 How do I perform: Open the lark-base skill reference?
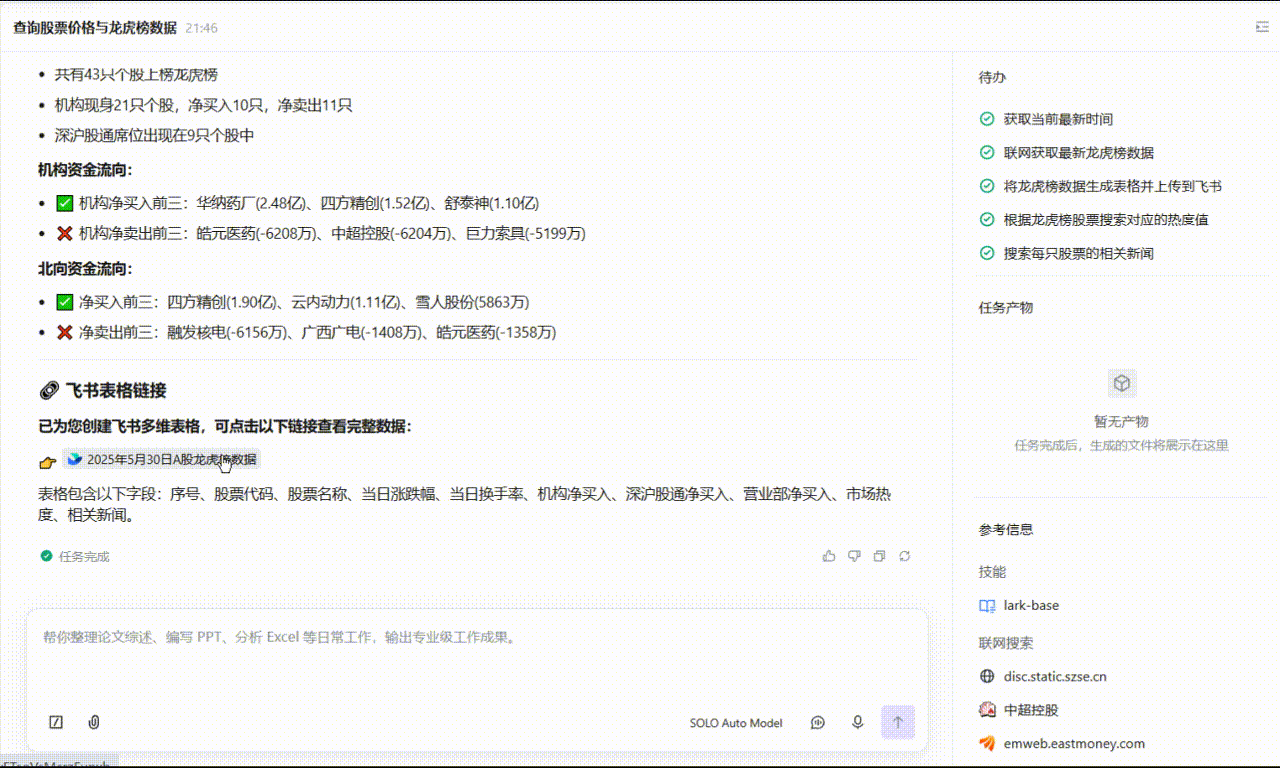pos(1031,606)
